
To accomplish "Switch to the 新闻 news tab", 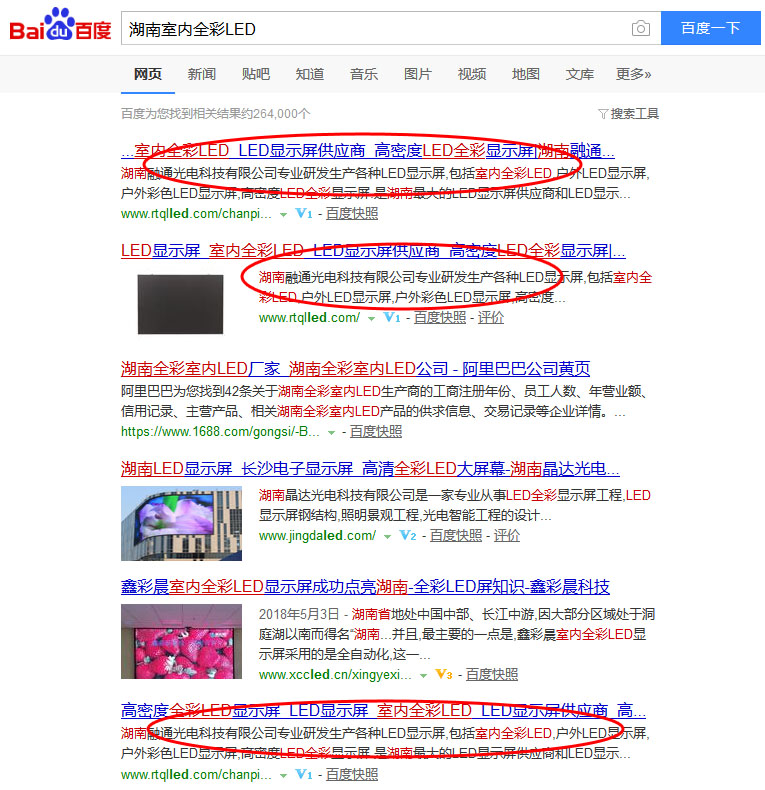I will pyautogui.click(x=201, y=74).
